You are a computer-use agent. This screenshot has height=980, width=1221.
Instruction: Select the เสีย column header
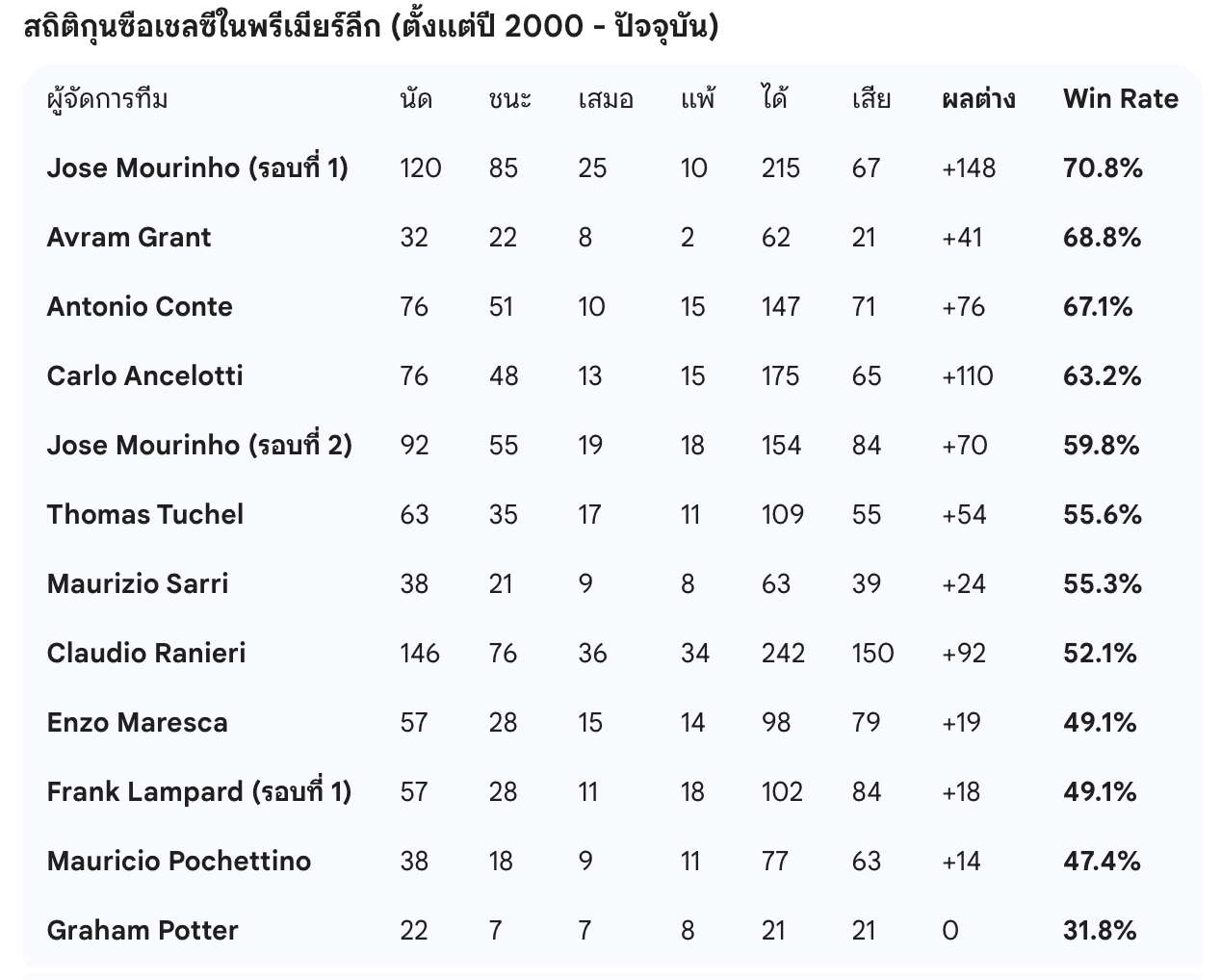[870, 99]
